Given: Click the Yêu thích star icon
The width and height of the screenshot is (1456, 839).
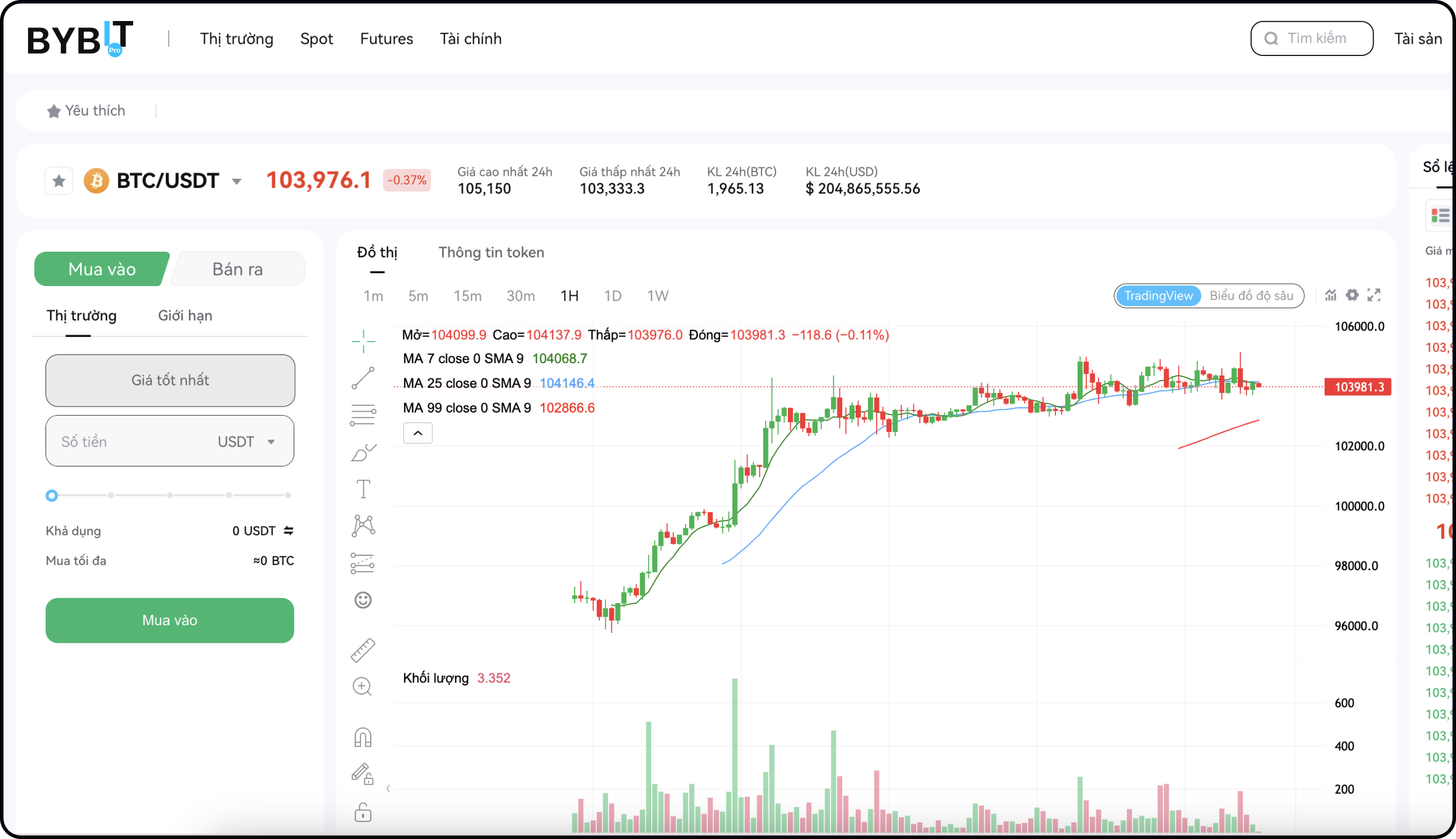Looking at the screenshot, I should 54,111.
